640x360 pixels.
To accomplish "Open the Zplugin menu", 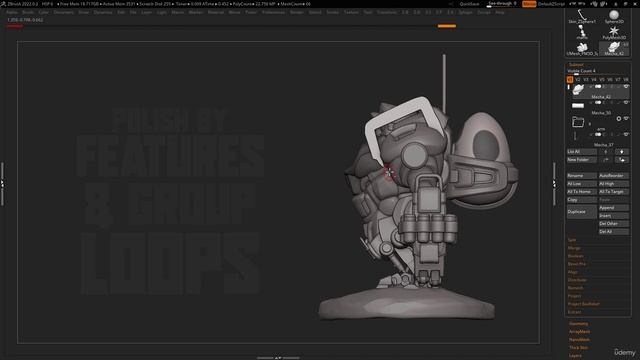I will pos(465,13).
